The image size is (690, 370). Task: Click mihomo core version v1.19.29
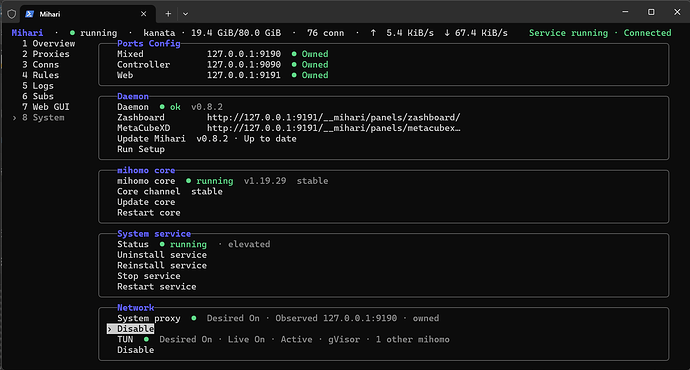point(265,181)
